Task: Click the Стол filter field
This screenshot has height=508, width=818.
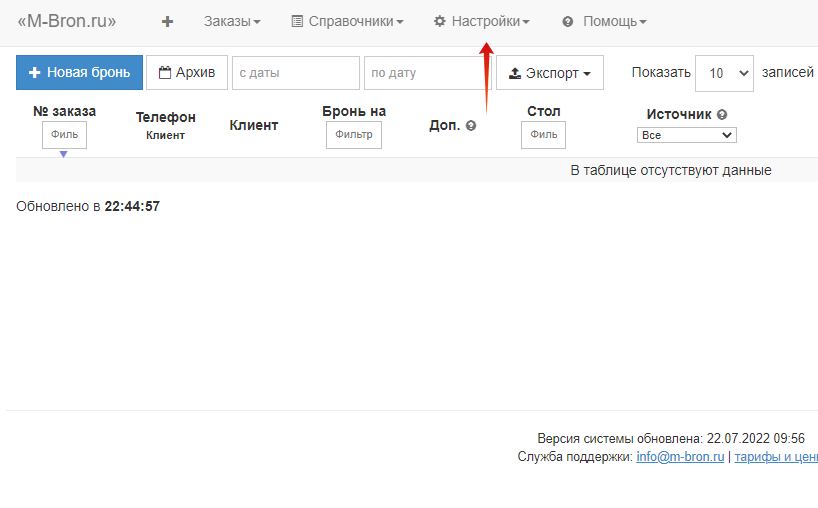Action: tap(543, 135)
